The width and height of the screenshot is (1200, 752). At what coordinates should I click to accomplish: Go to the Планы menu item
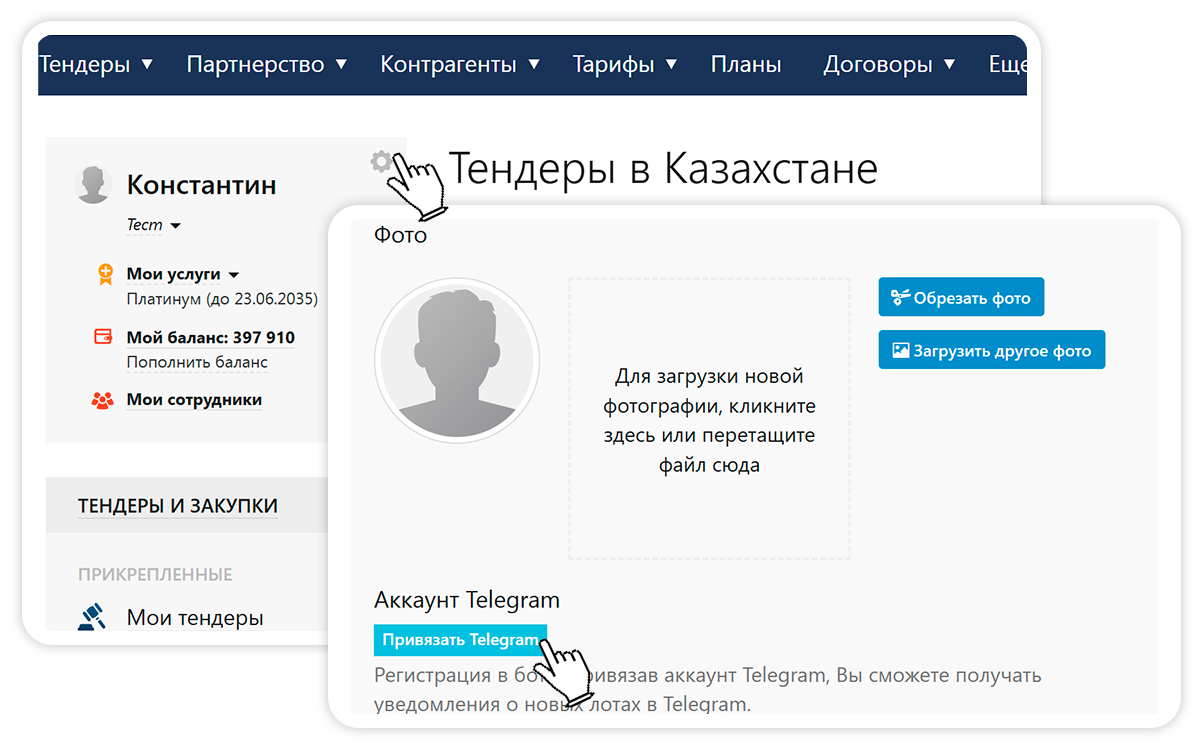[746, 65]
